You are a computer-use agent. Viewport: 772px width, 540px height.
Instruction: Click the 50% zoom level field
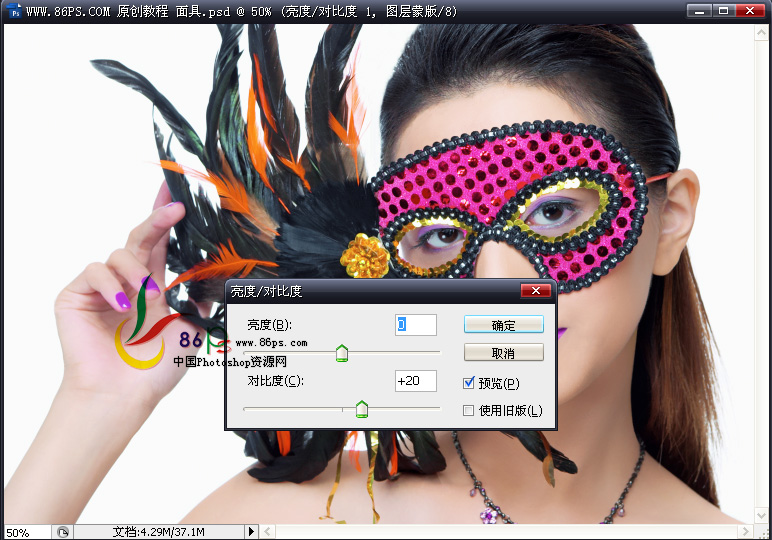(24, 532)
